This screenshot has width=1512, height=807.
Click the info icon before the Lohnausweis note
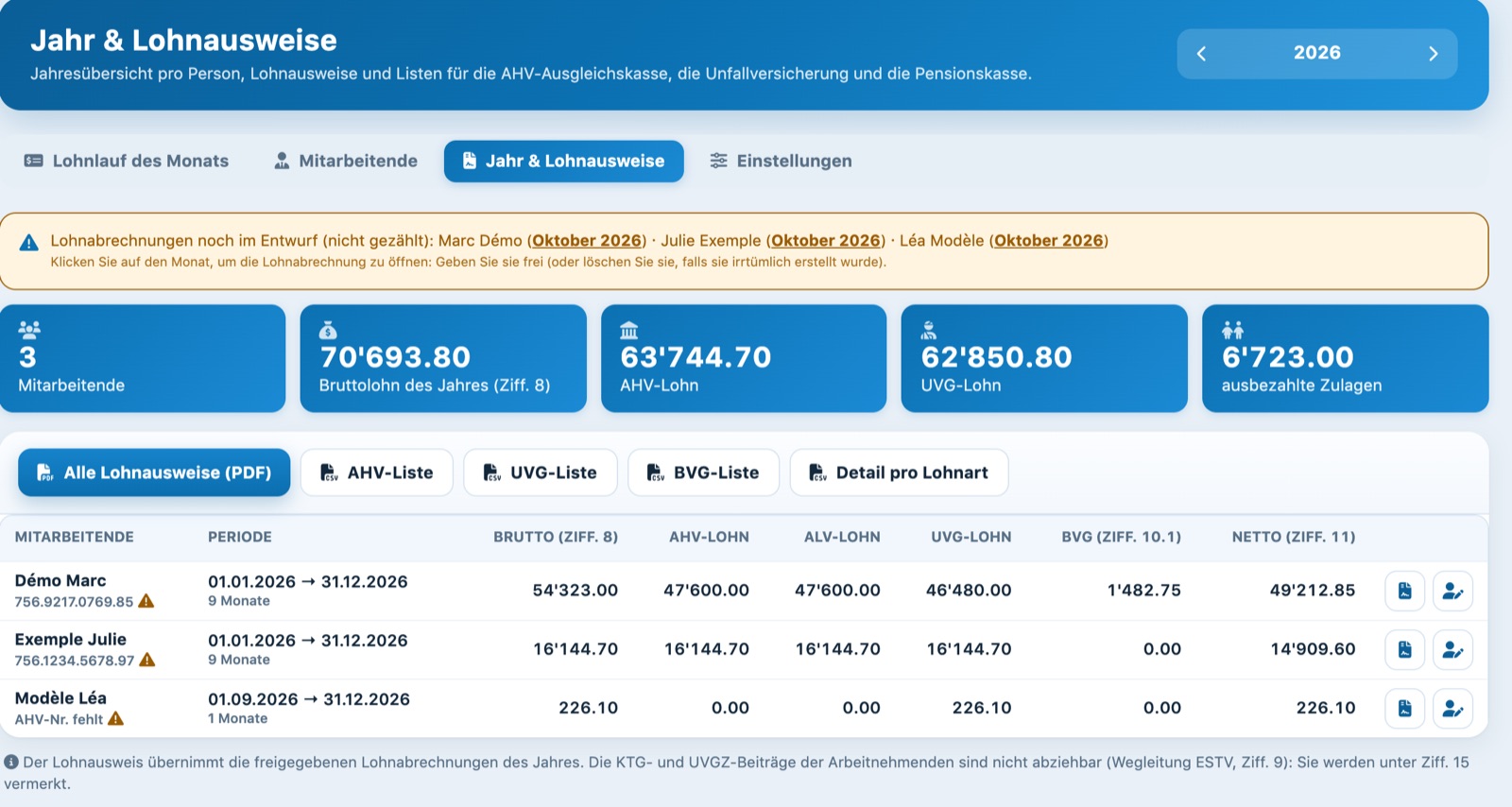[11, 762]
